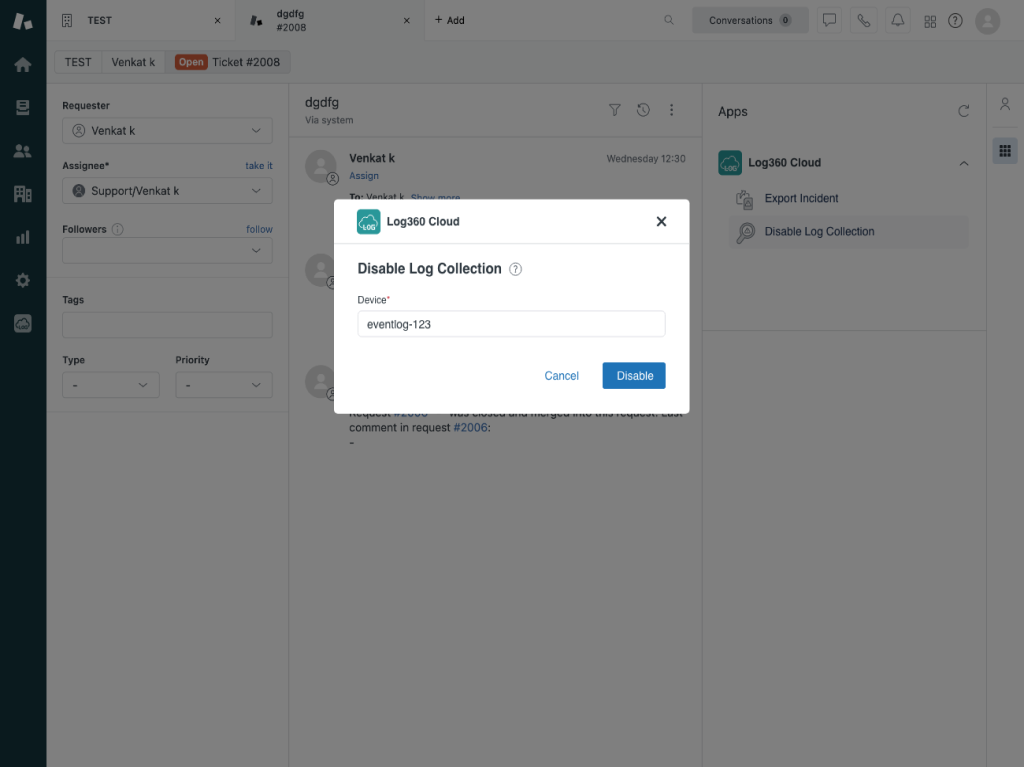Open the Conversations button
This screenshot has width=1024, height=768.
[x=750, y=20]
